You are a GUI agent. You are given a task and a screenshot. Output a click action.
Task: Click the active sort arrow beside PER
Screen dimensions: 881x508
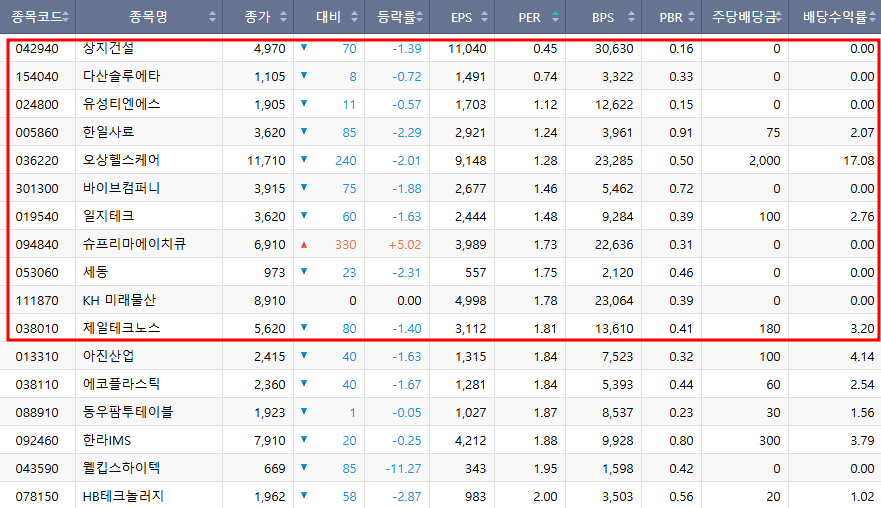555,17
